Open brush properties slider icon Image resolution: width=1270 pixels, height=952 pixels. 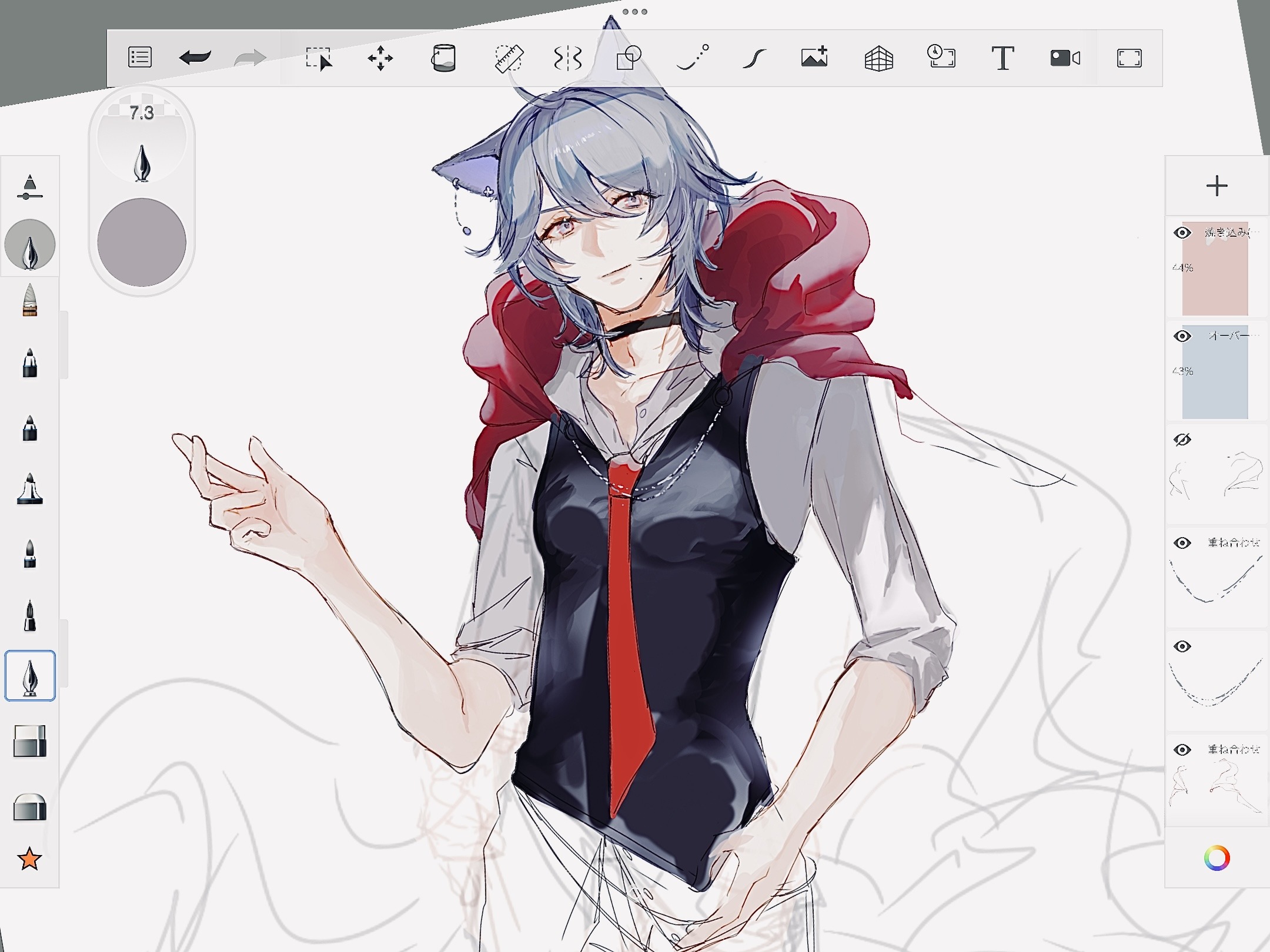29,187
